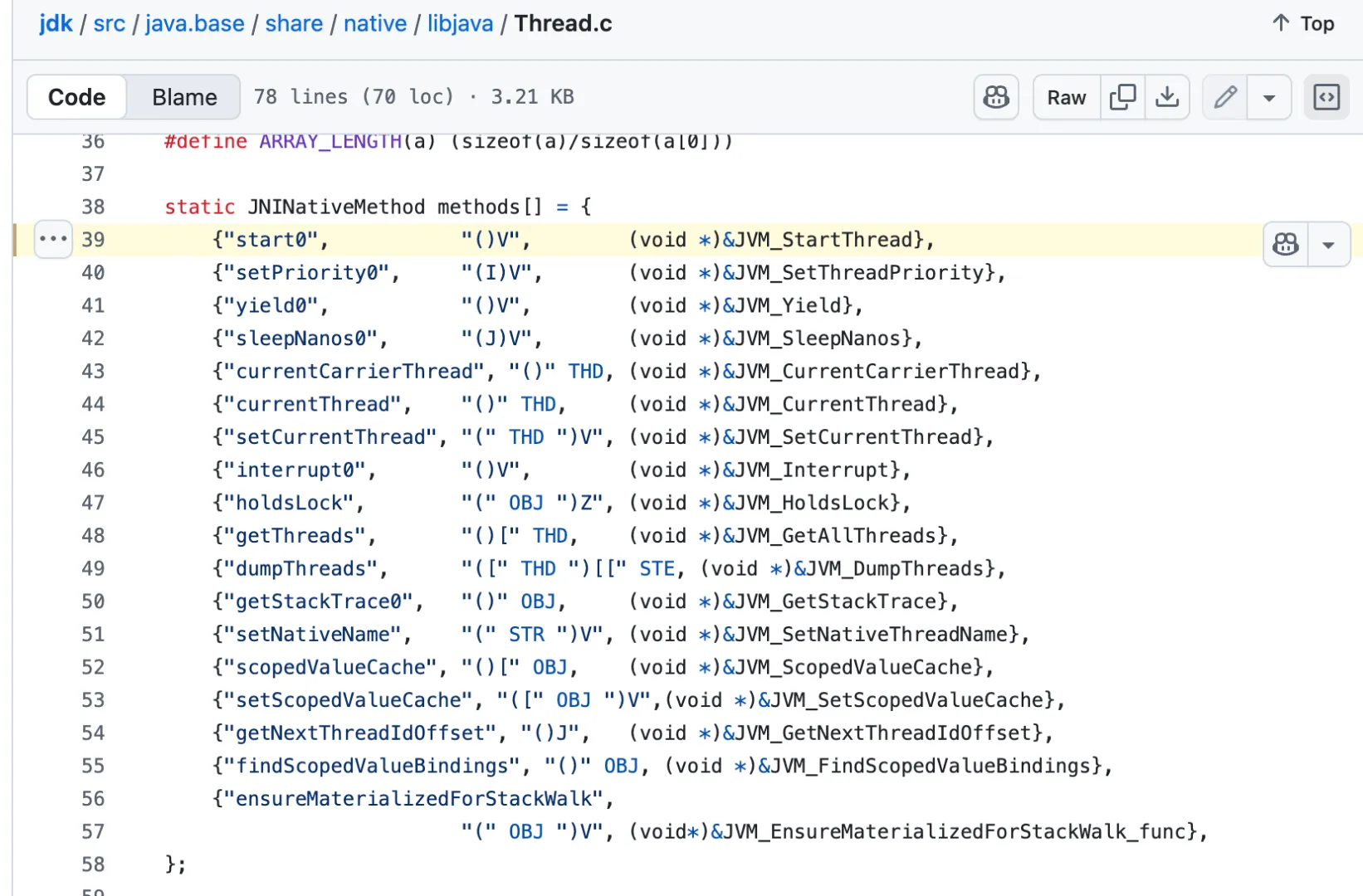Switch to the Blame view tab
The height and width of the screenshot is (896, 1363).
point(184,97)
